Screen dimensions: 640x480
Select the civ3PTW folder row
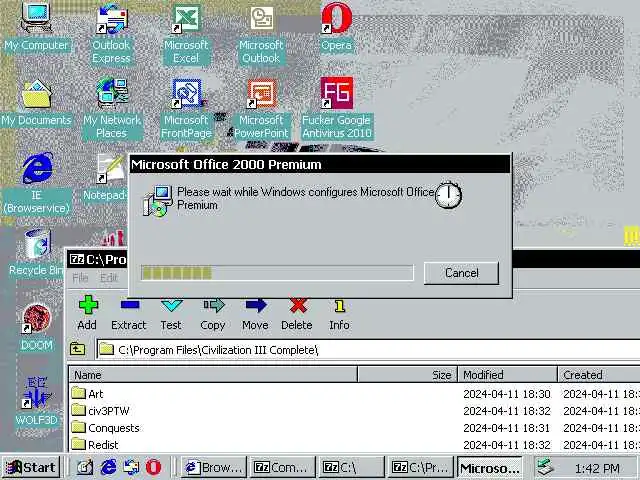coord(354,411)
